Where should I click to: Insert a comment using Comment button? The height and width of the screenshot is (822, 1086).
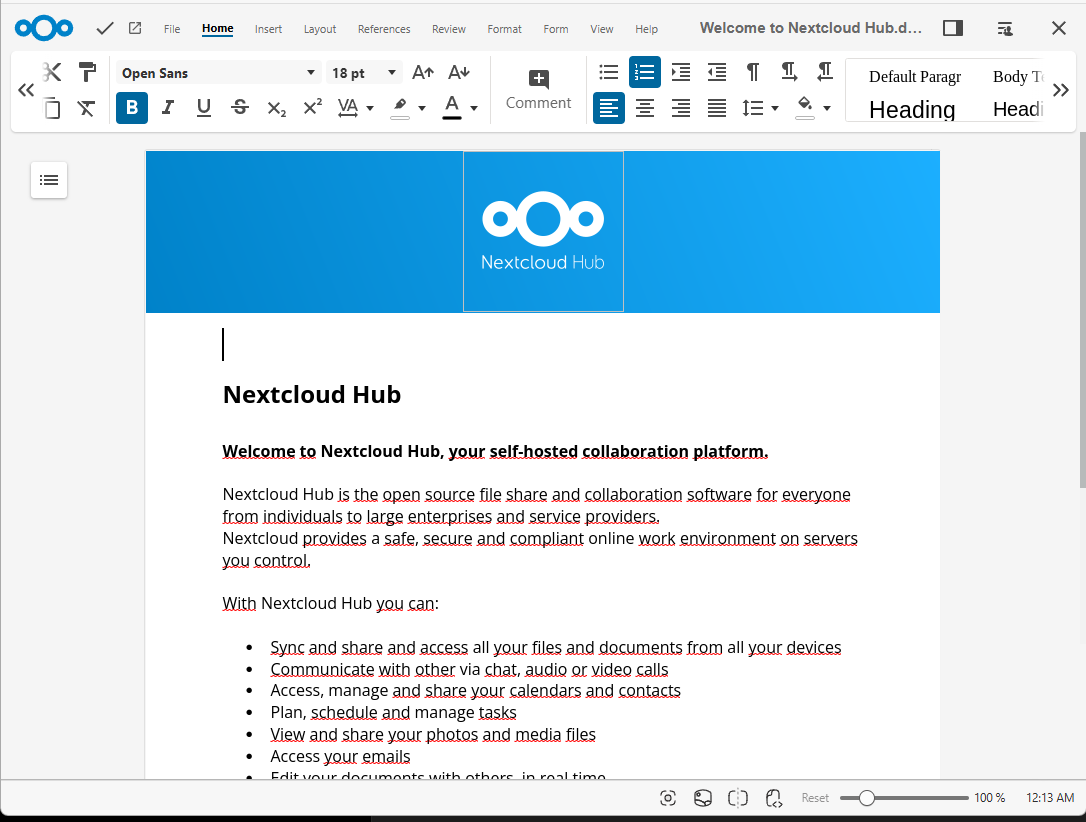point(538,89)
